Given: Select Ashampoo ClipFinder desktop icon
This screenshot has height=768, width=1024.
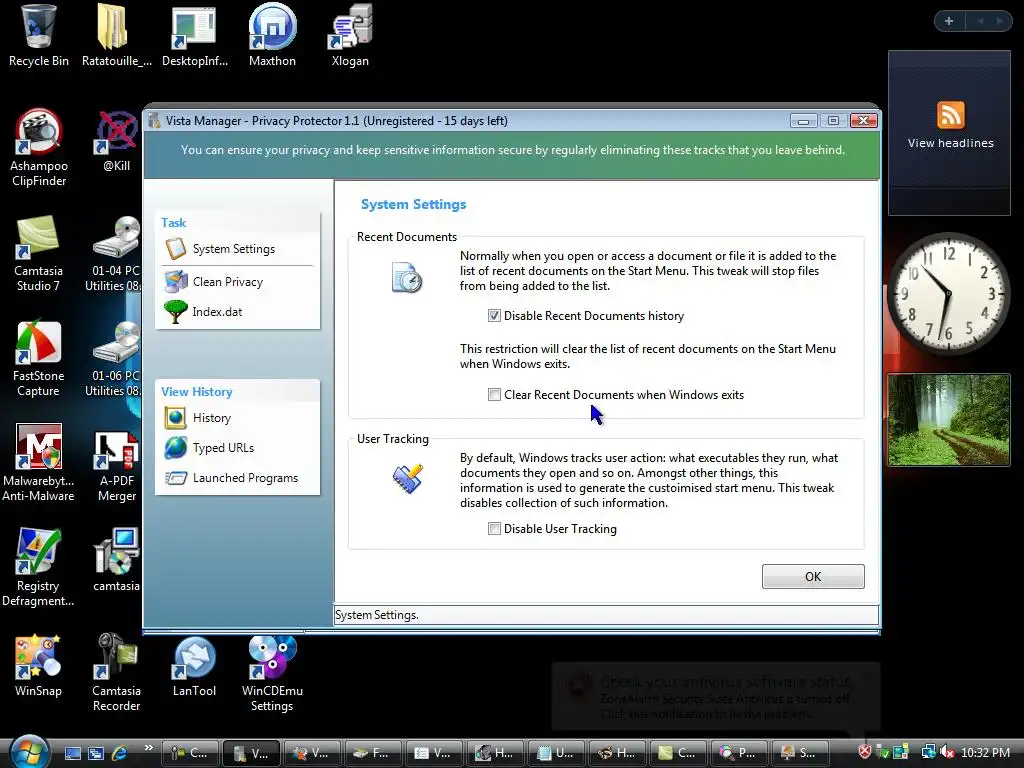Looking at the screenshot, I should [x=39, y=148].
